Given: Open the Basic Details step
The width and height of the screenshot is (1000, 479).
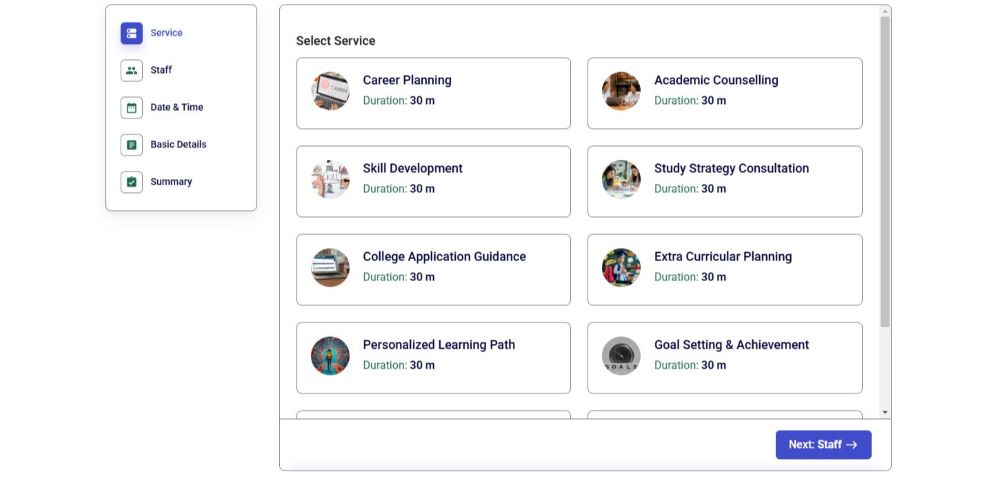Looking at the screenshot, I should click(x=178, y=145).
